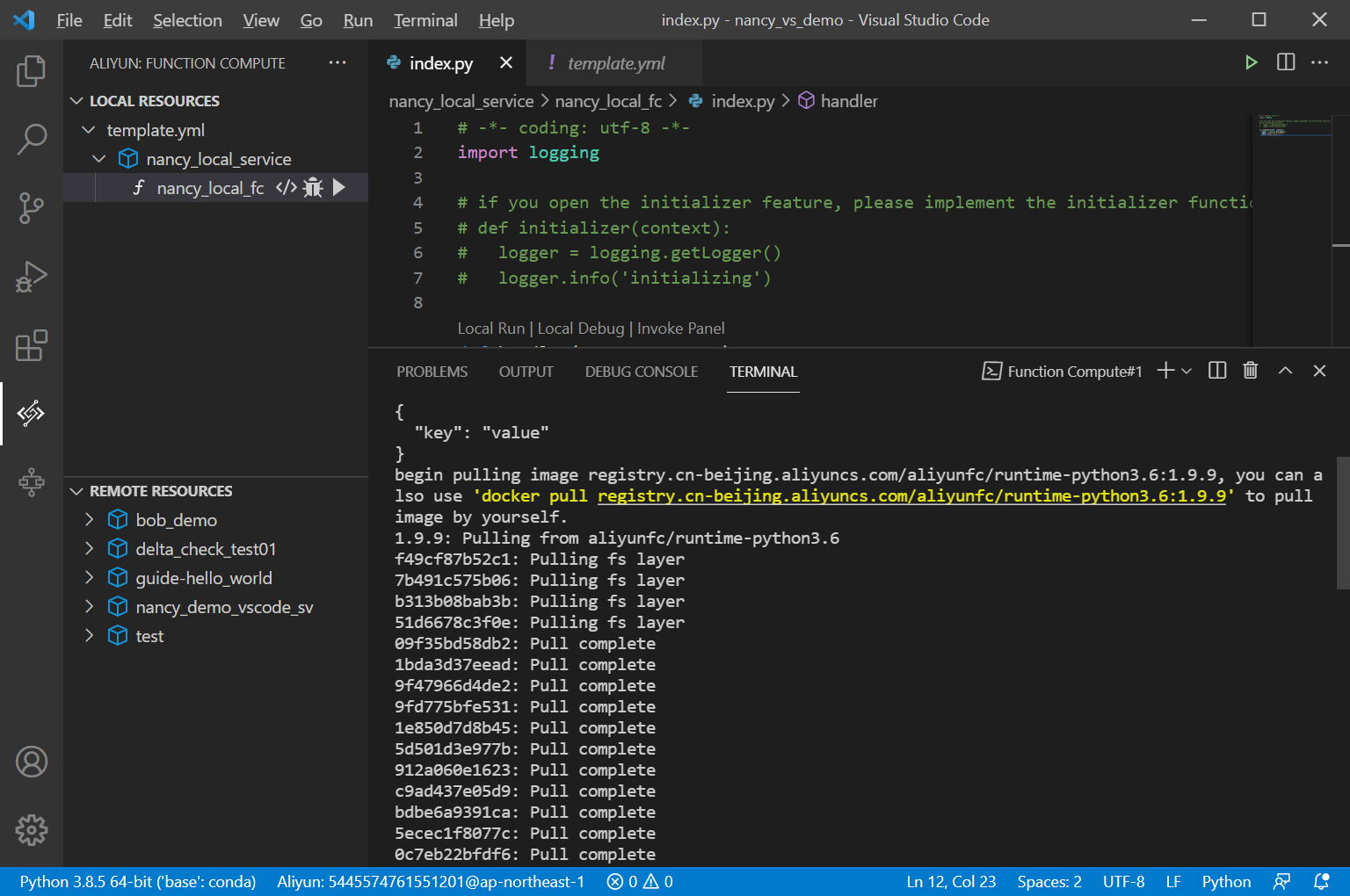Open the registry.cn-beijing docker image link
The width and height of the screenshot is (1350, 896).
911,496
